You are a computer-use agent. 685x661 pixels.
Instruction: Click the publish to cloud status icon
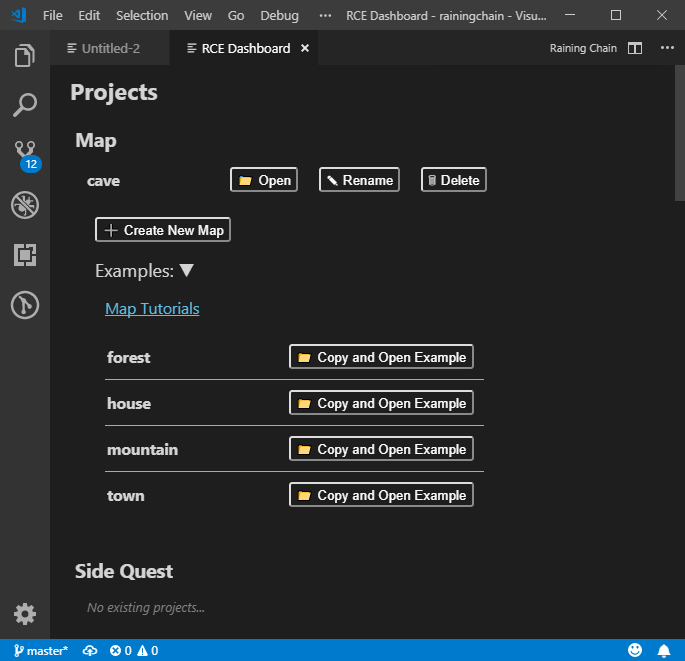click(90, 651)
